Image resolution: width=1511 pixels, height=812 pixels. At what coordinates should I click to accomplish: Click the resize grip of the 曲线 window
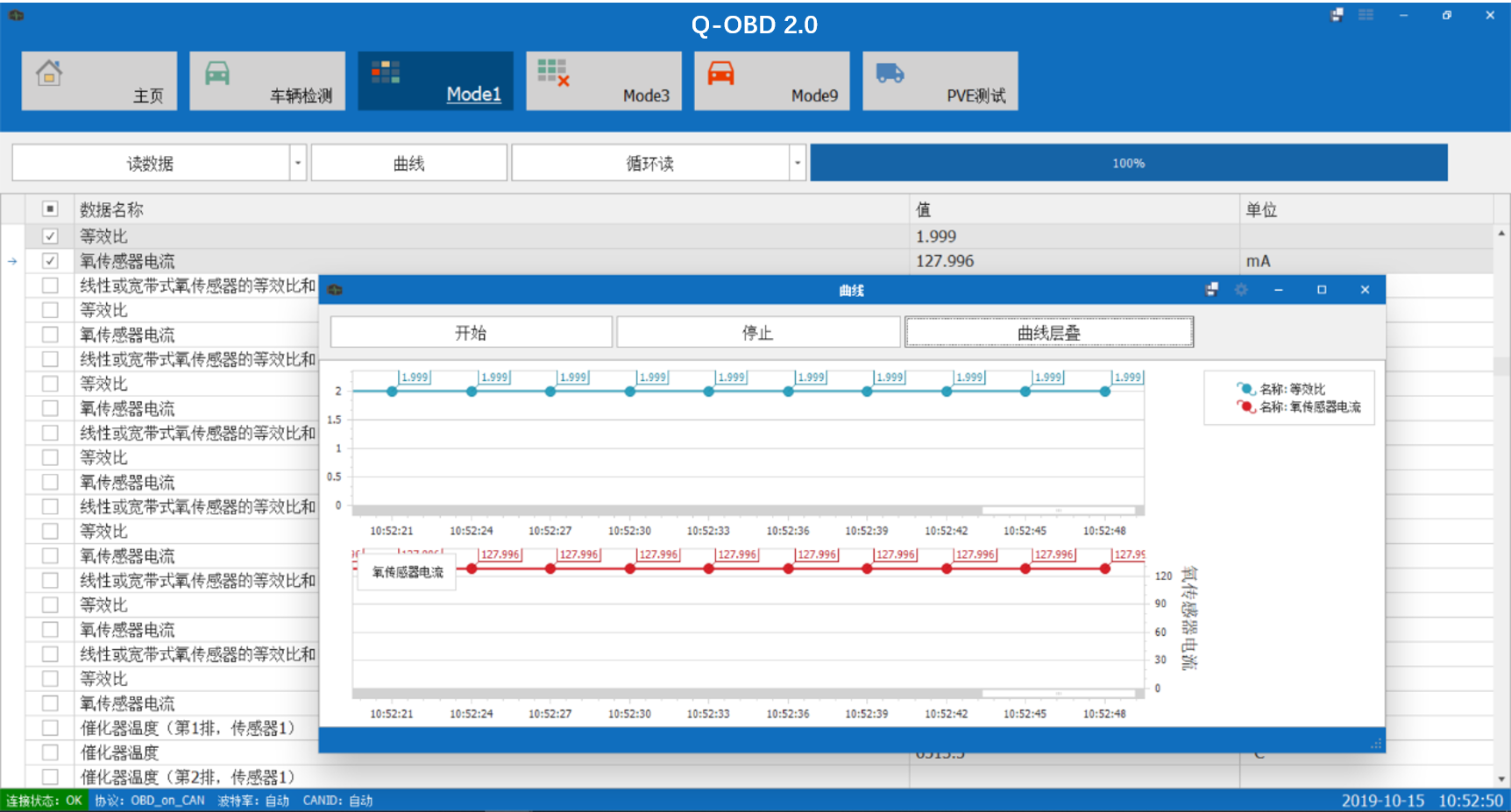[x=1376, y=744]
